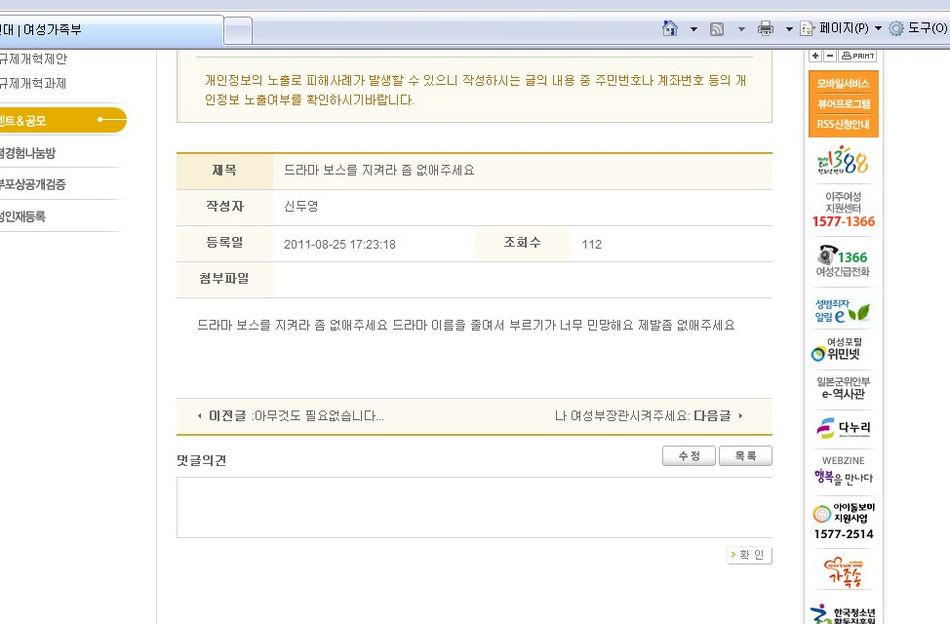Viewport: 950px width, 624px height.
Task: Click inside the 덧글의견 comment box
Action: 474,507
